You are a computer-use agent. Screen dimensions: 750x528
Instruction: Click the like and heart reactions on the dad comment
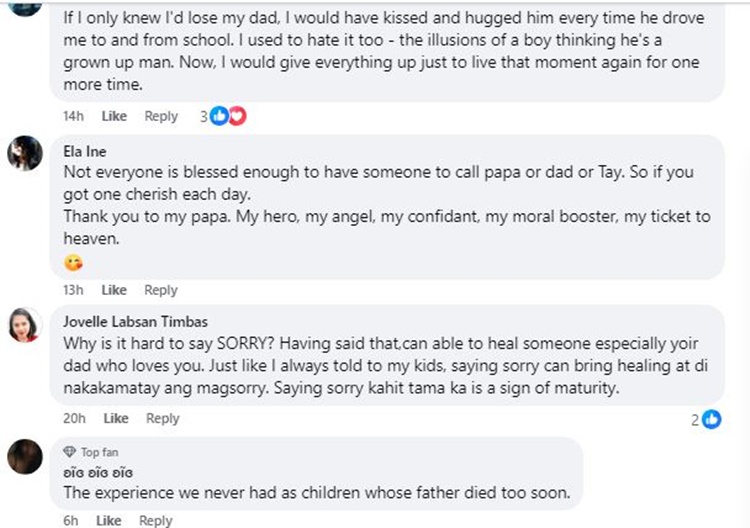227,116
